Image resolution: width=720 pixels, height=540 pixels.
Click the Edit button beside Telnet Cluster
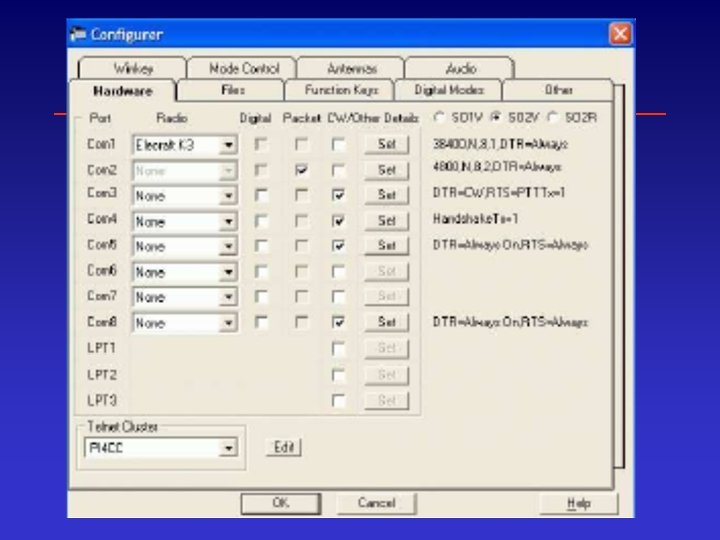coord(284,447)
